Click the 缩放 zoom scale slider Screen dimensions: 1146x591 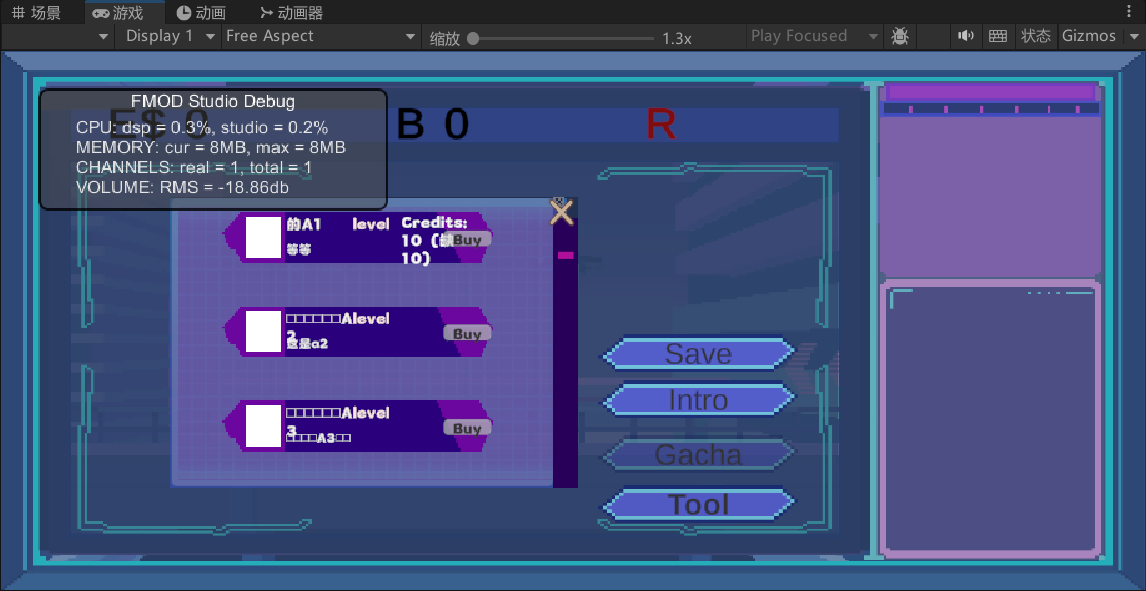click(560, 38)
